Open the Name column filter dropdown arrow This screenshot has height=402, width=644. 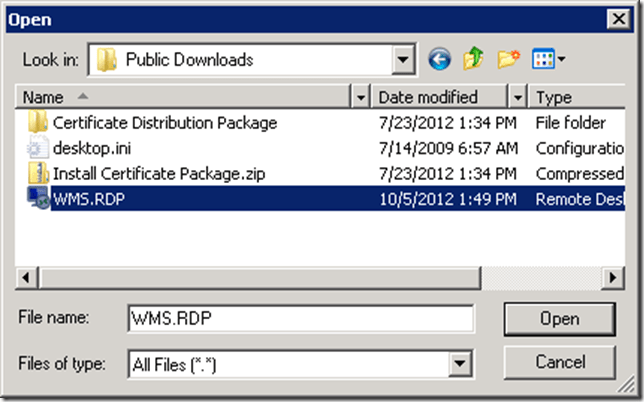[x=361, y=97]
